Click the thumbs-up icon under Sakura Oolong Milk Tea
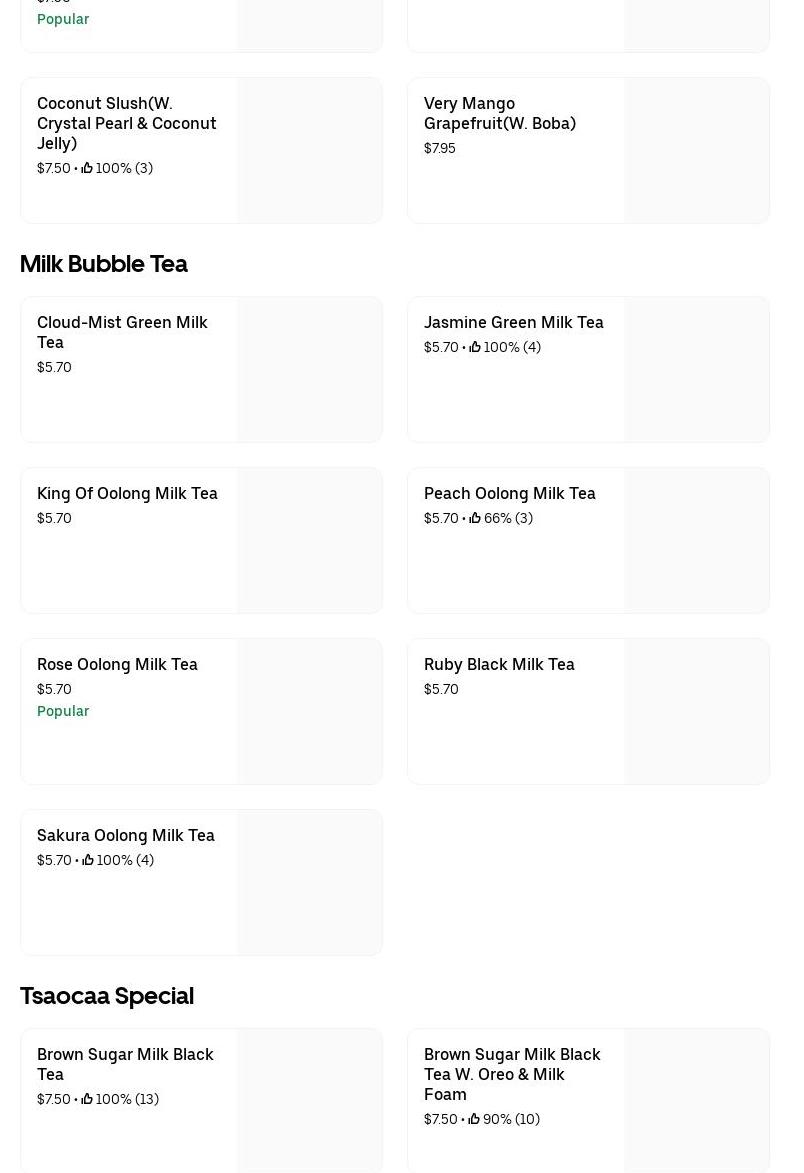 [x=88, y=860]
